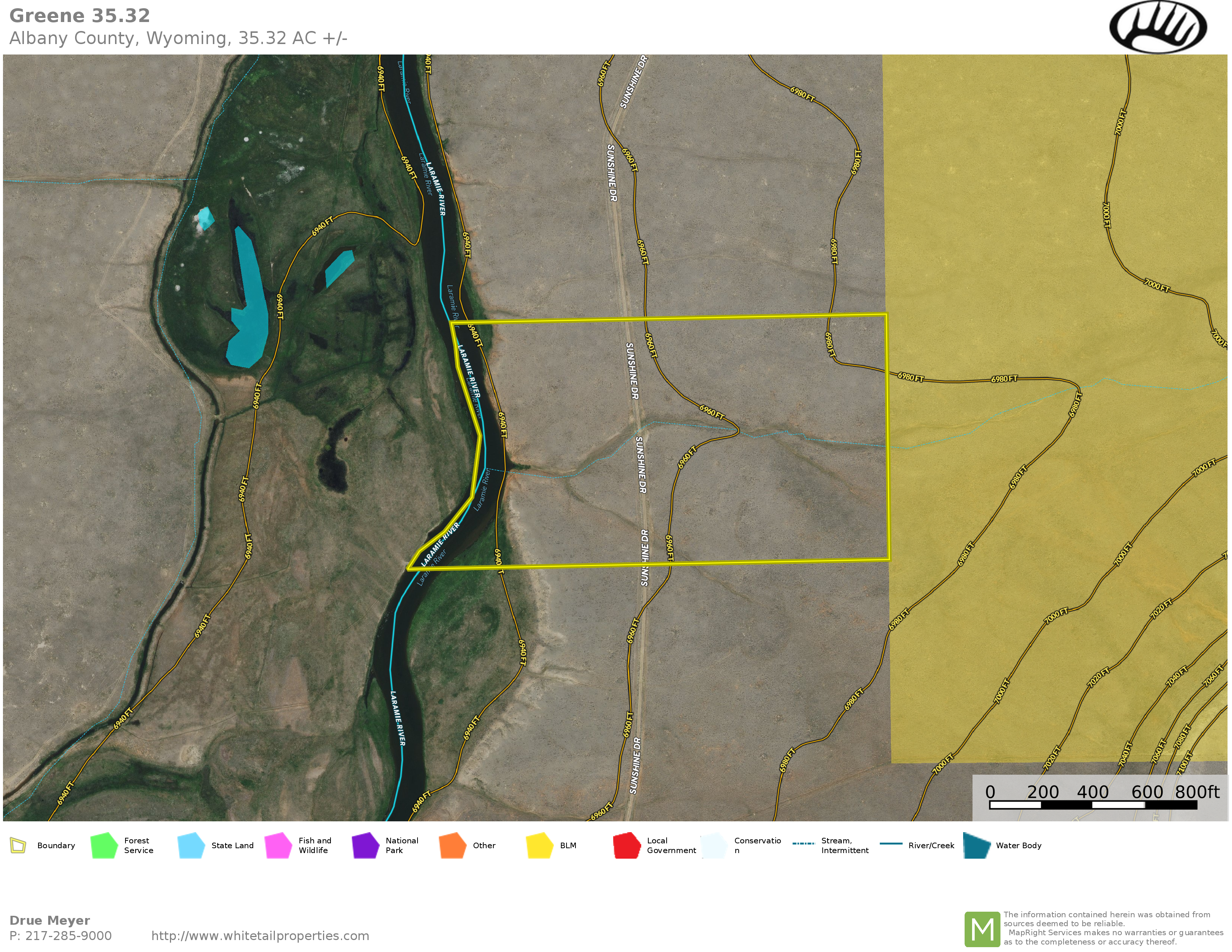The image size is (1232, 952).
Task: Click the Water Body teal legend icon
Action: click(977, 845)
